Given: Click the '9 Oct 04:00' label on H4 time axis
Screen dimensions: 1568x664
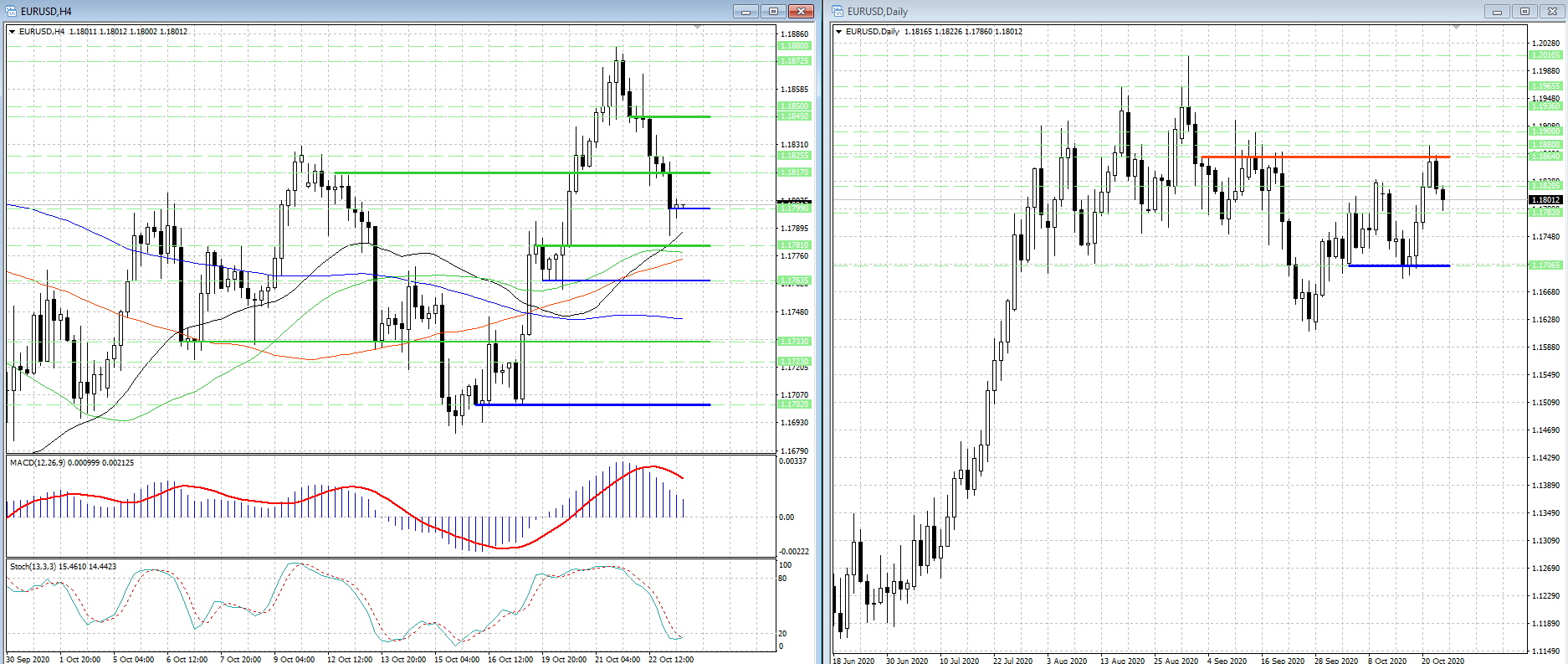Looking at the screenshot, I should tap(294, 660).
